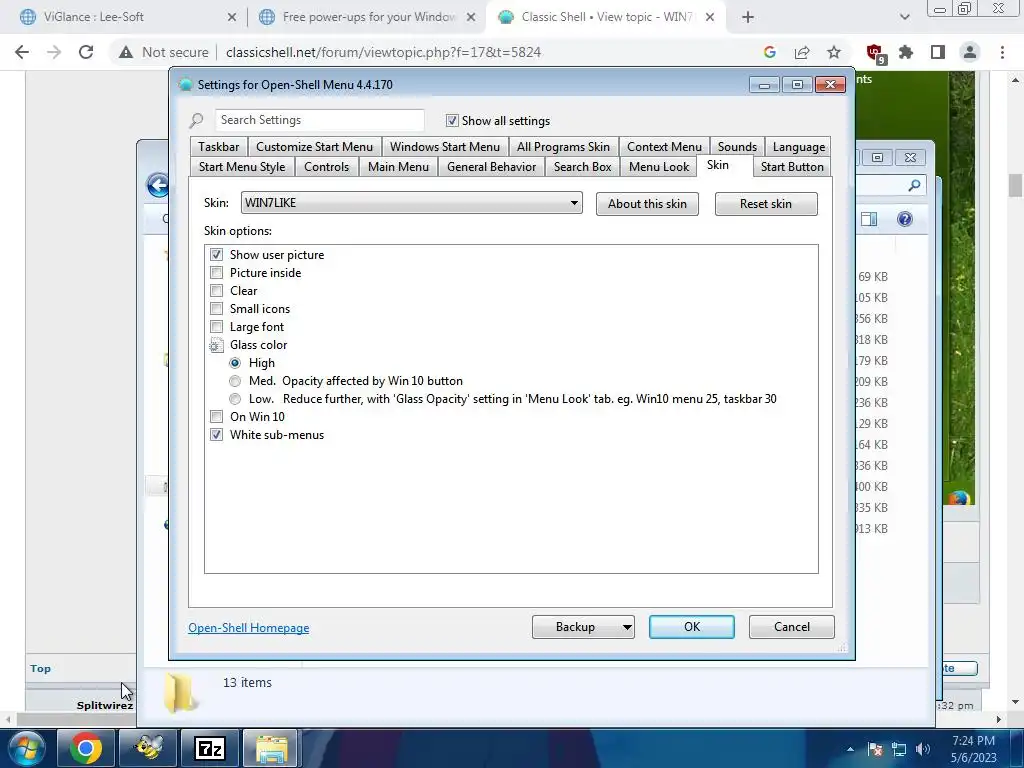Open the Menu Look tab
The height and width of the screenshot is (768, 1024).
pos(659,167)
